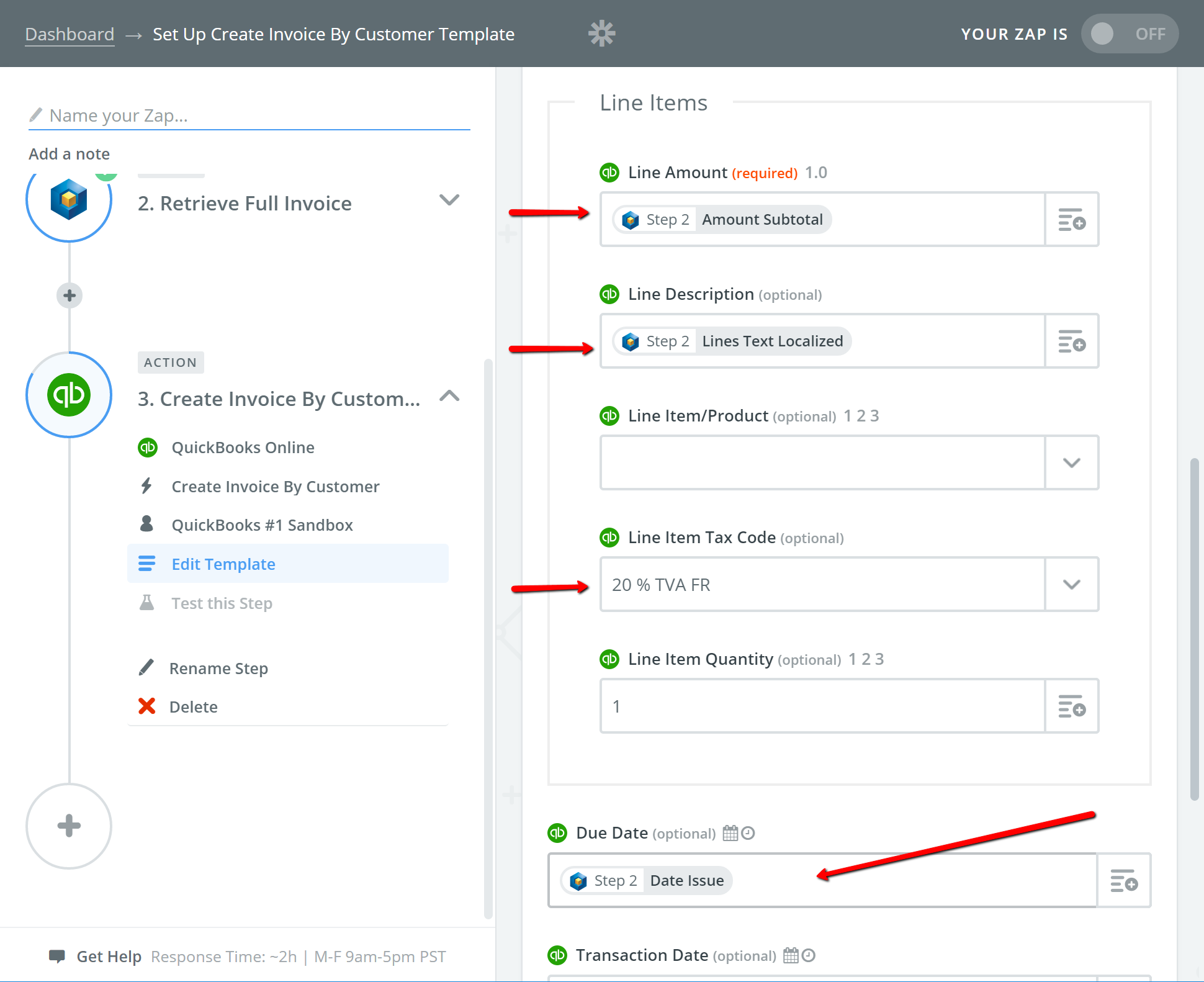Click Due Date input field
The height and width of the screenshot is (982, 1204).
[823, 880]
